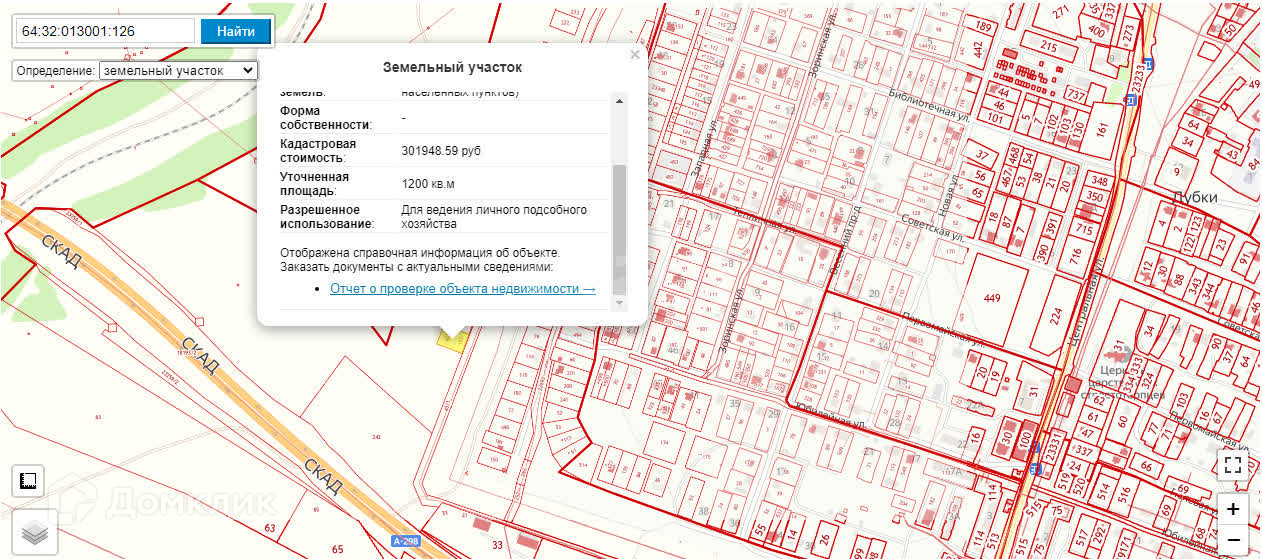Click the cadastral number search field

pyautogui.click(x=104, y=31)
